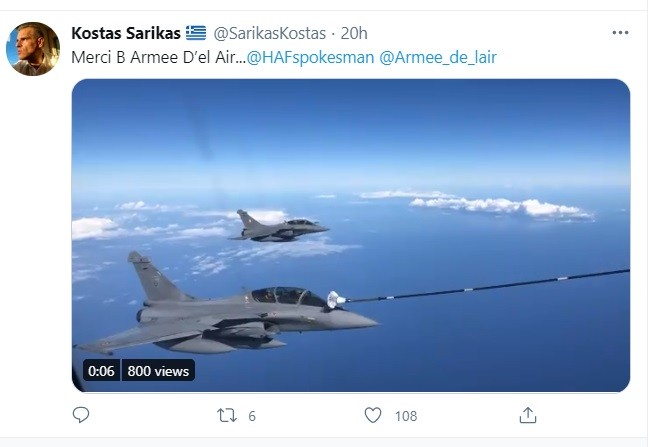The height and width of the screenshot is (447, 664).
Task: Click the reply speech bubble icon
Action: (82, 415)
